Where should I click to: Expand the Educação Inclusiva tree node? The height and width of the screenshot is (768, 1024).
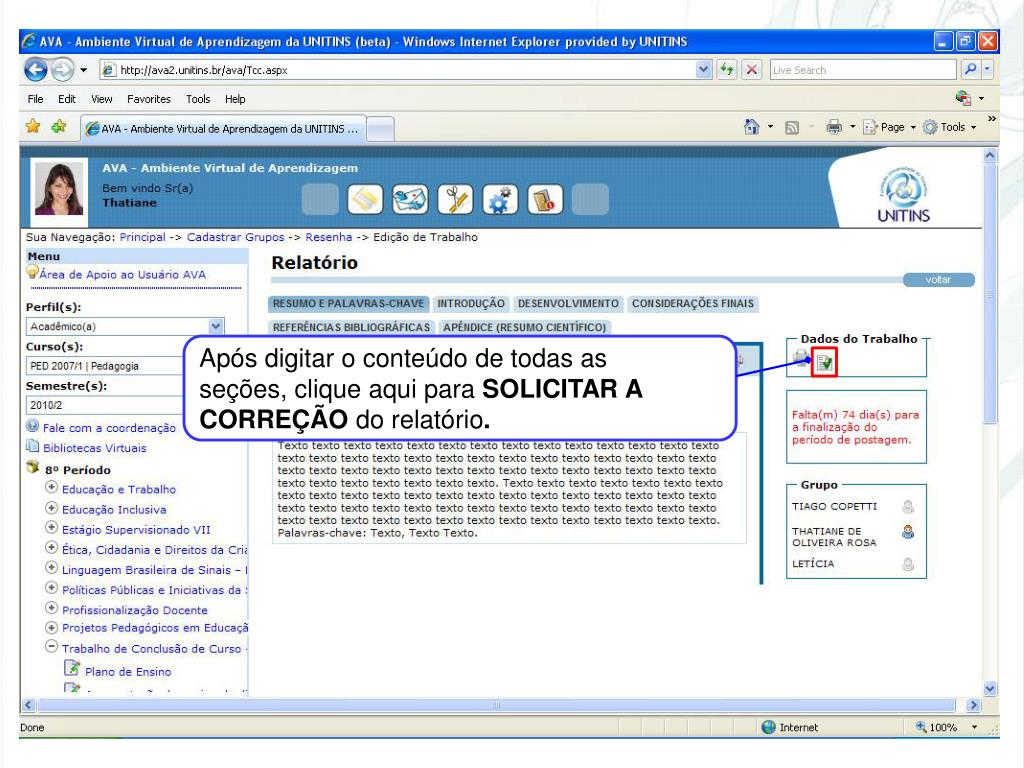[52, 507]
